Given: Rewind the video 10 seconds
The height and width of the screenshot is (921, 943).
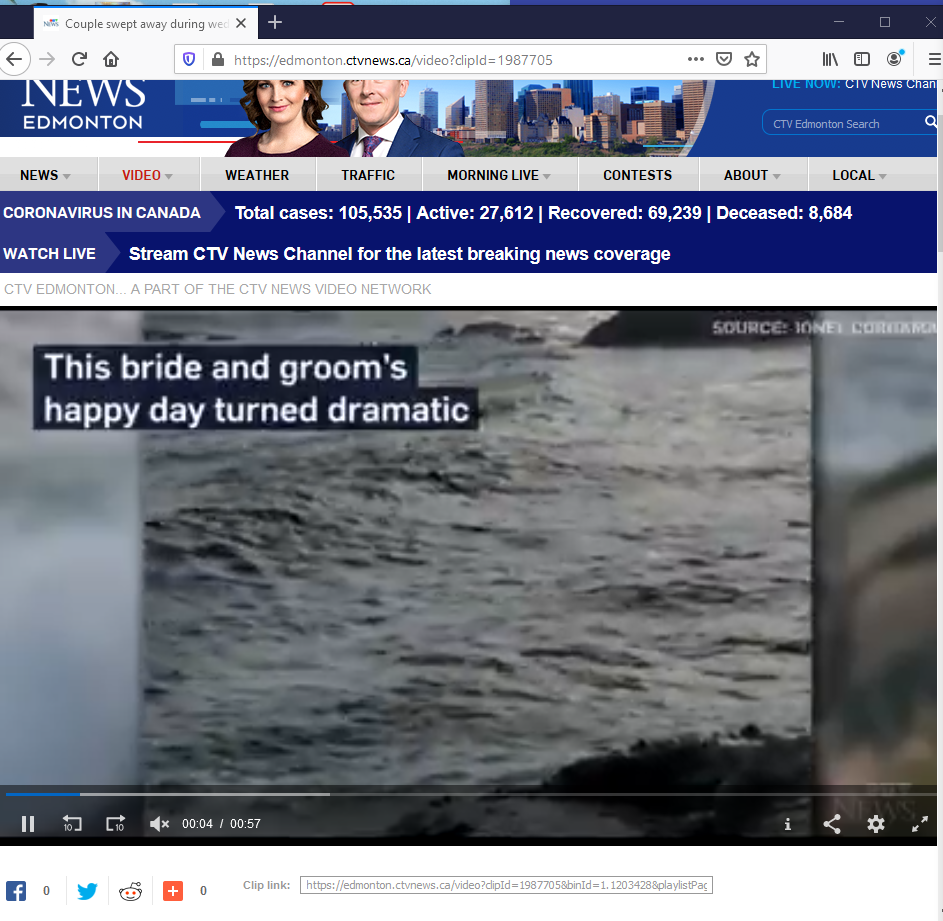Looking at the screenshot, I should click(71, 823).
